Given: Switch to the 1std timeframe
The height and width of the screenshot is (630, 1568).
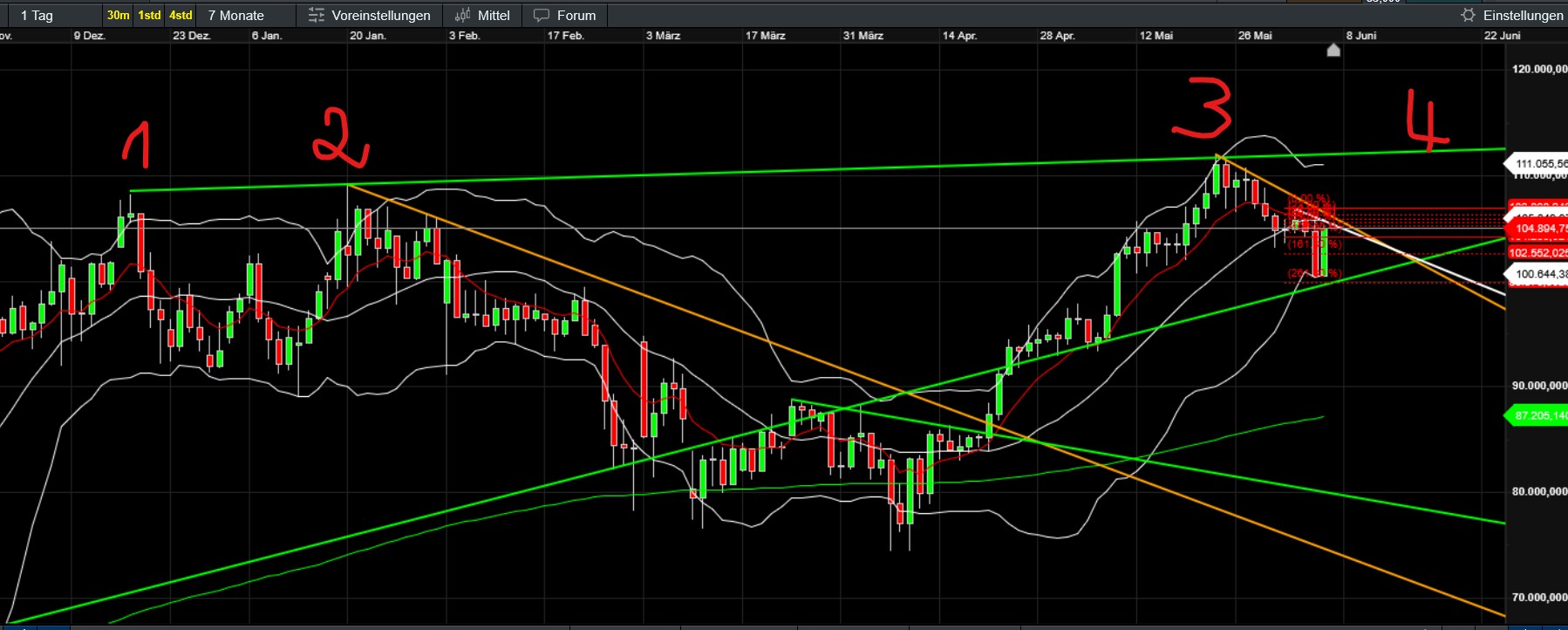Looking at the screenshot, I should pyautogui.click(x=149, y=16).
